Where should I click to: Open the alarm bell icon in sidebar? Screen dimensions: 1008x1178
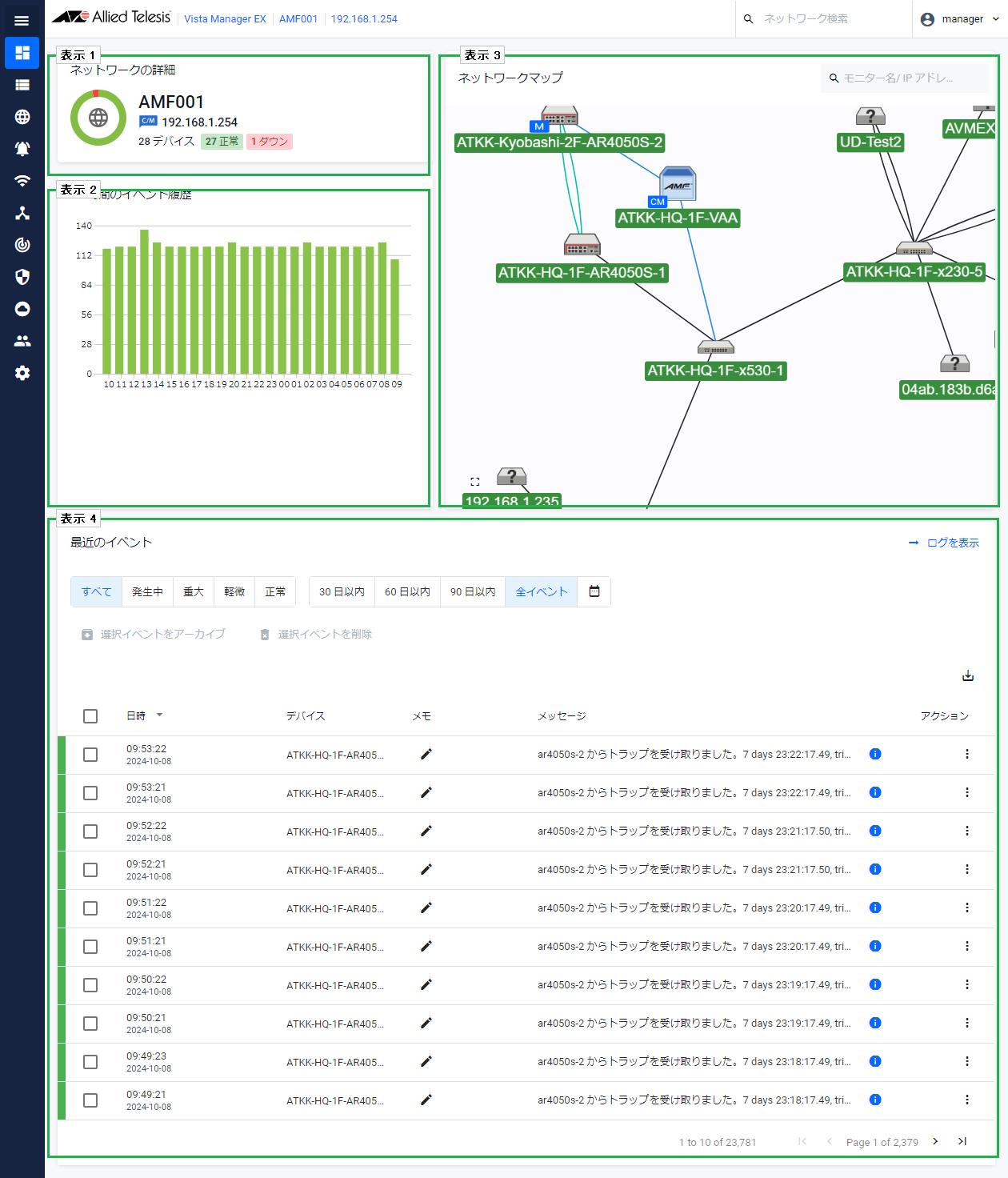coord(22,149)
